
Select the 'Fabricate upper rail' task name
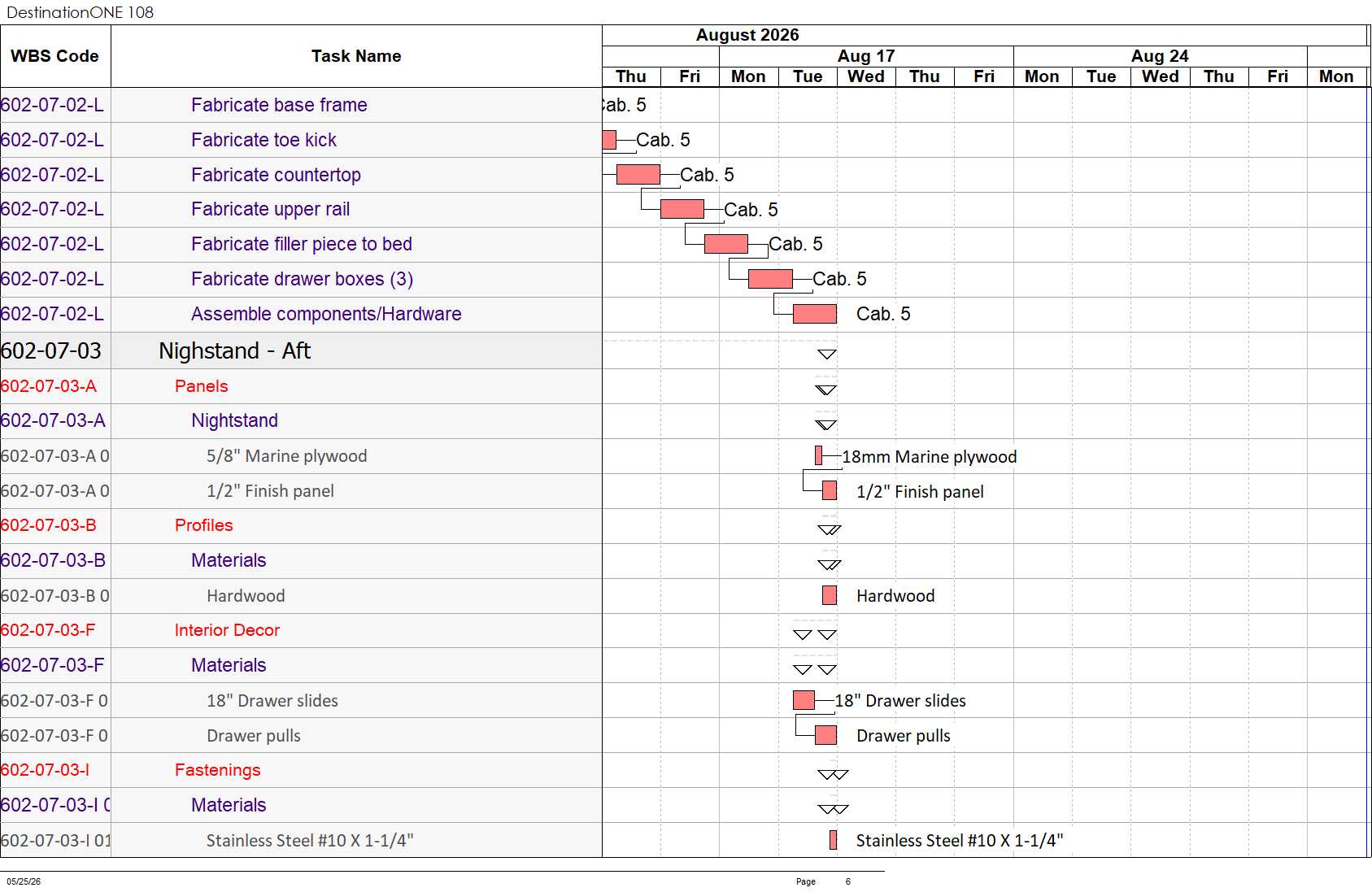270,209
